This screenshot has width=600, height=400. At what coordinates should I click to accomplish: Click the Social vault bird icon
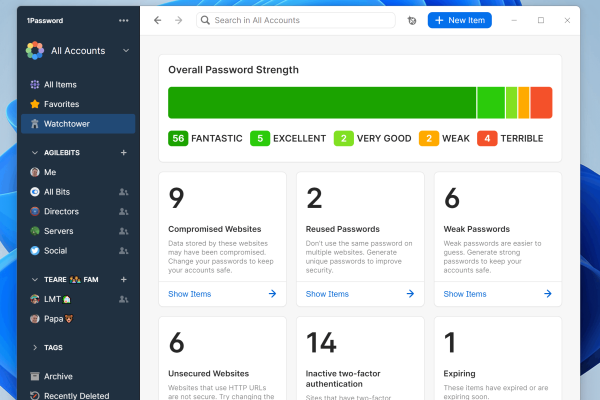[x=35, y=251]
